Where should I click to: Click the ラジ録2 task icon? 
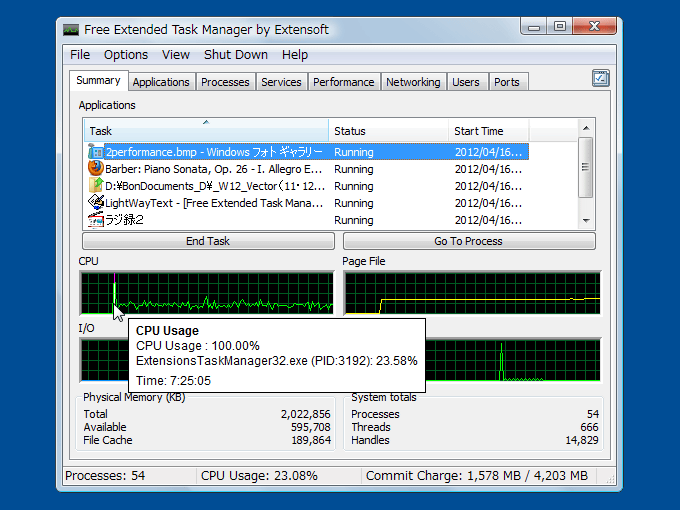point(95,219)
